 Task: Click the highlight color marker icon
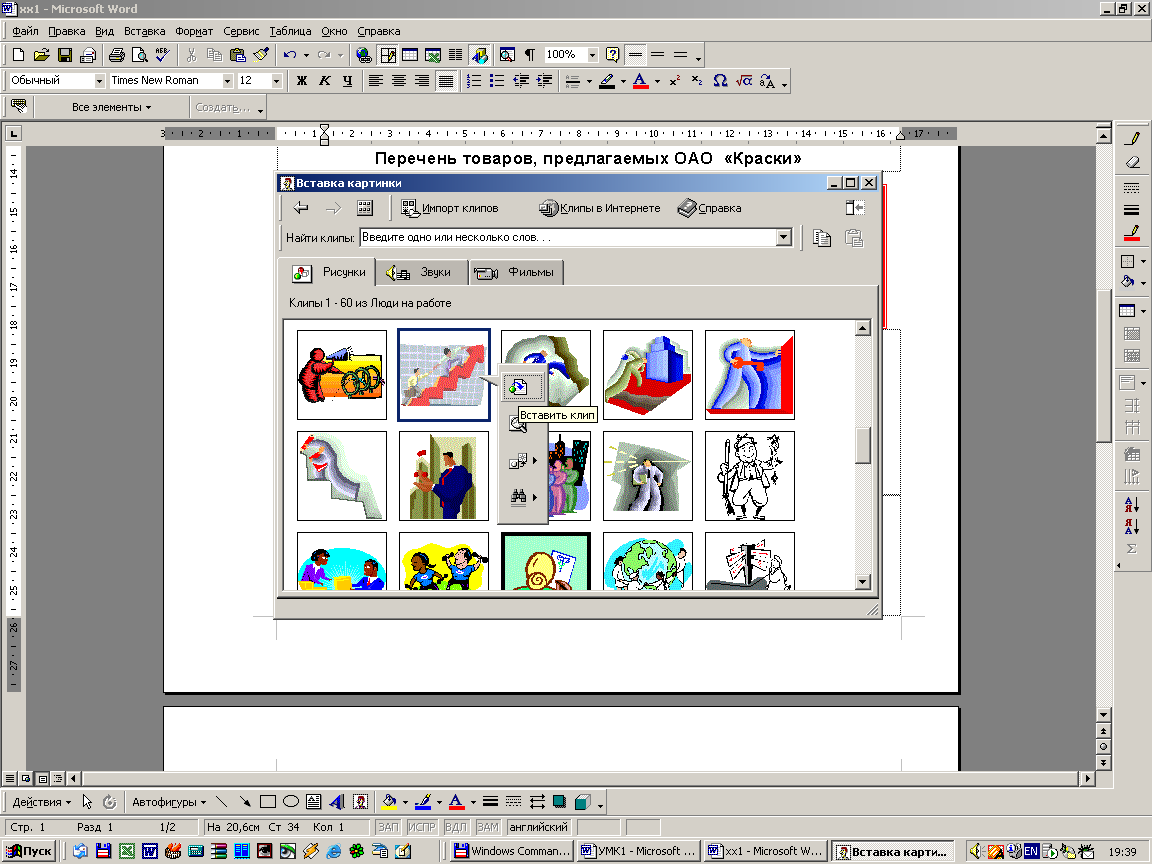point(607,81)
